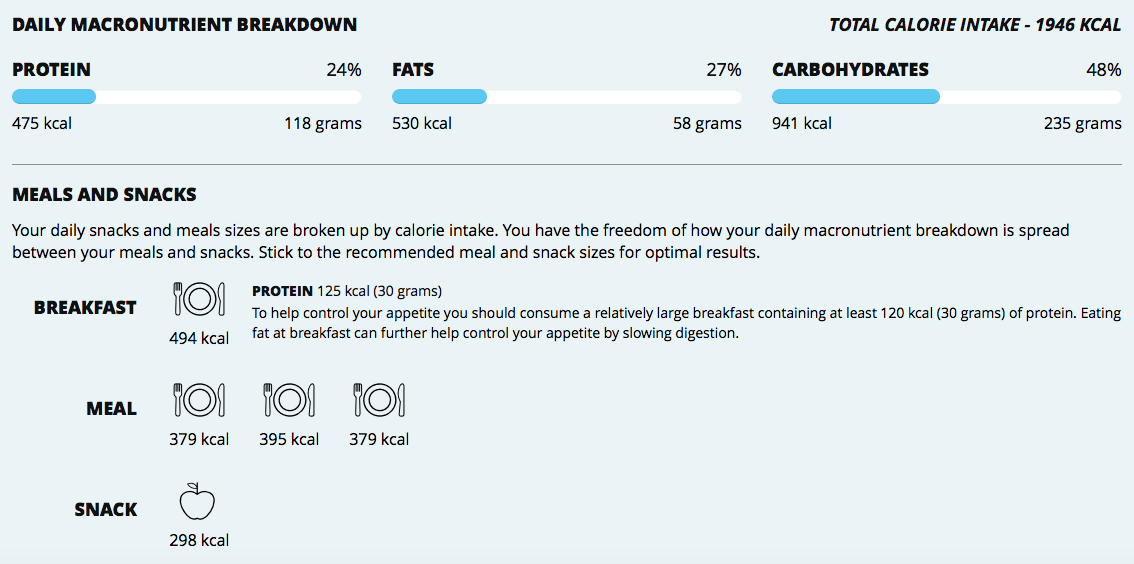Screen dimensions: 1134x564
Task: Click the Daily Macronutrient Breakdown title
Action: point(184,25)
